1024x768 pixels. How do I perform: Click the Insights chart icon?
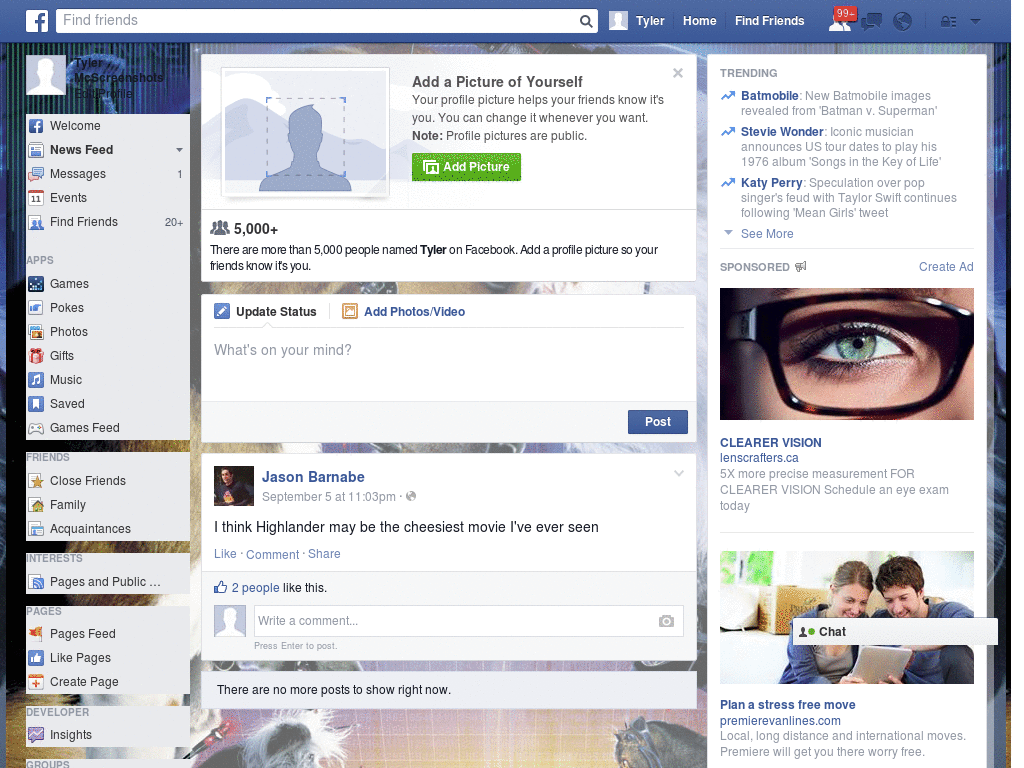pos(36,735)
